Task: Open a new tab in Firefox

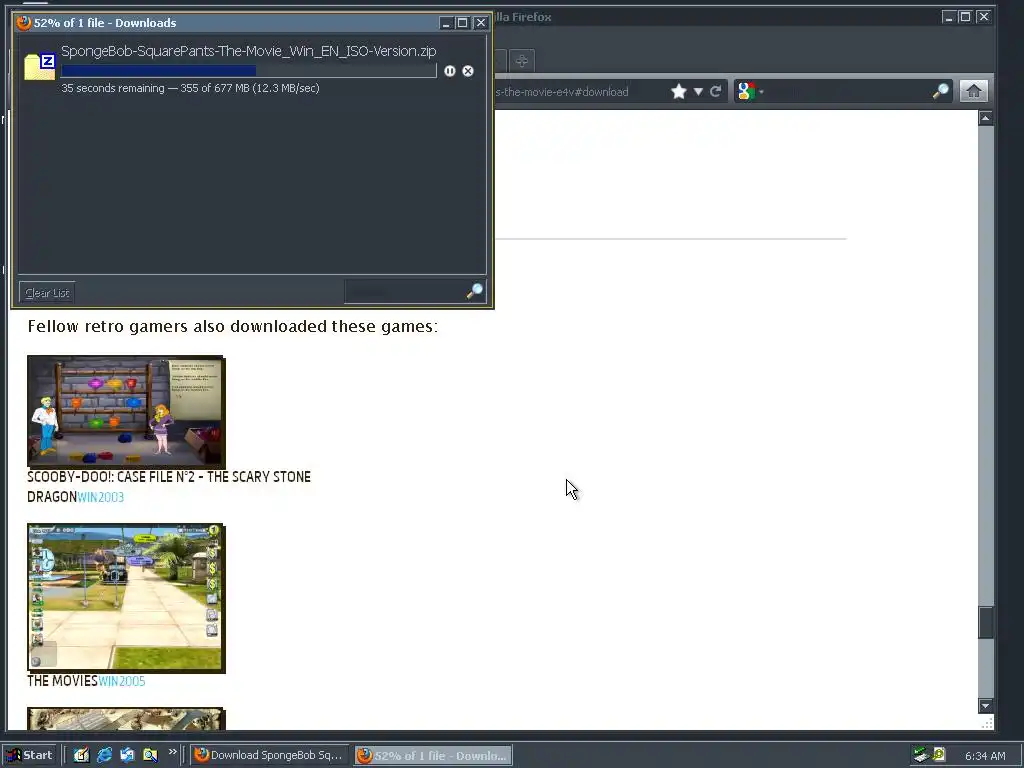Action: point(521,61)
